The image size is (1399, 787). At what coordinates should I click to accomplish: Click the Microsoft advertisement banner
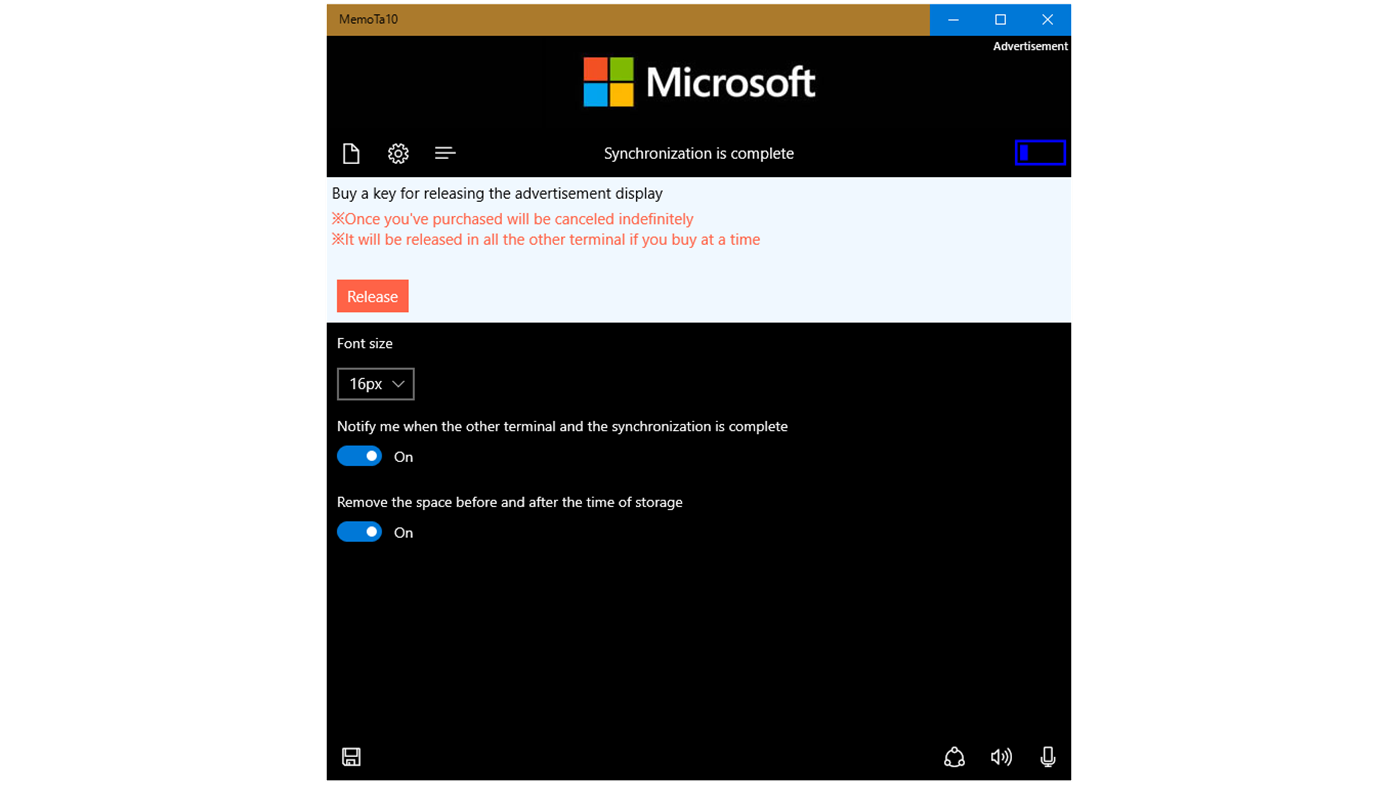(x=699, y=82)
